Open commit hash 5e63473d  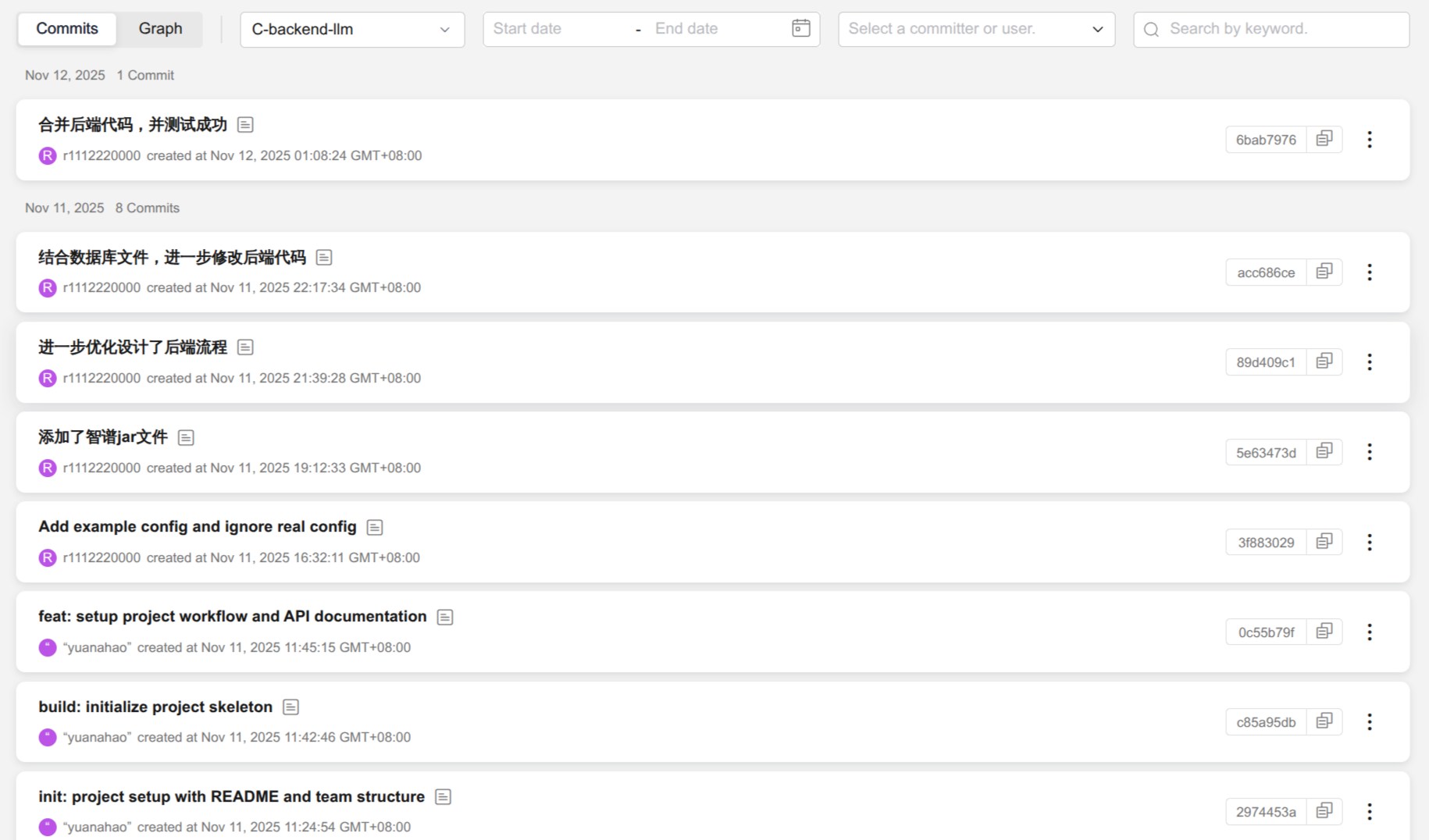point(1266,453)
